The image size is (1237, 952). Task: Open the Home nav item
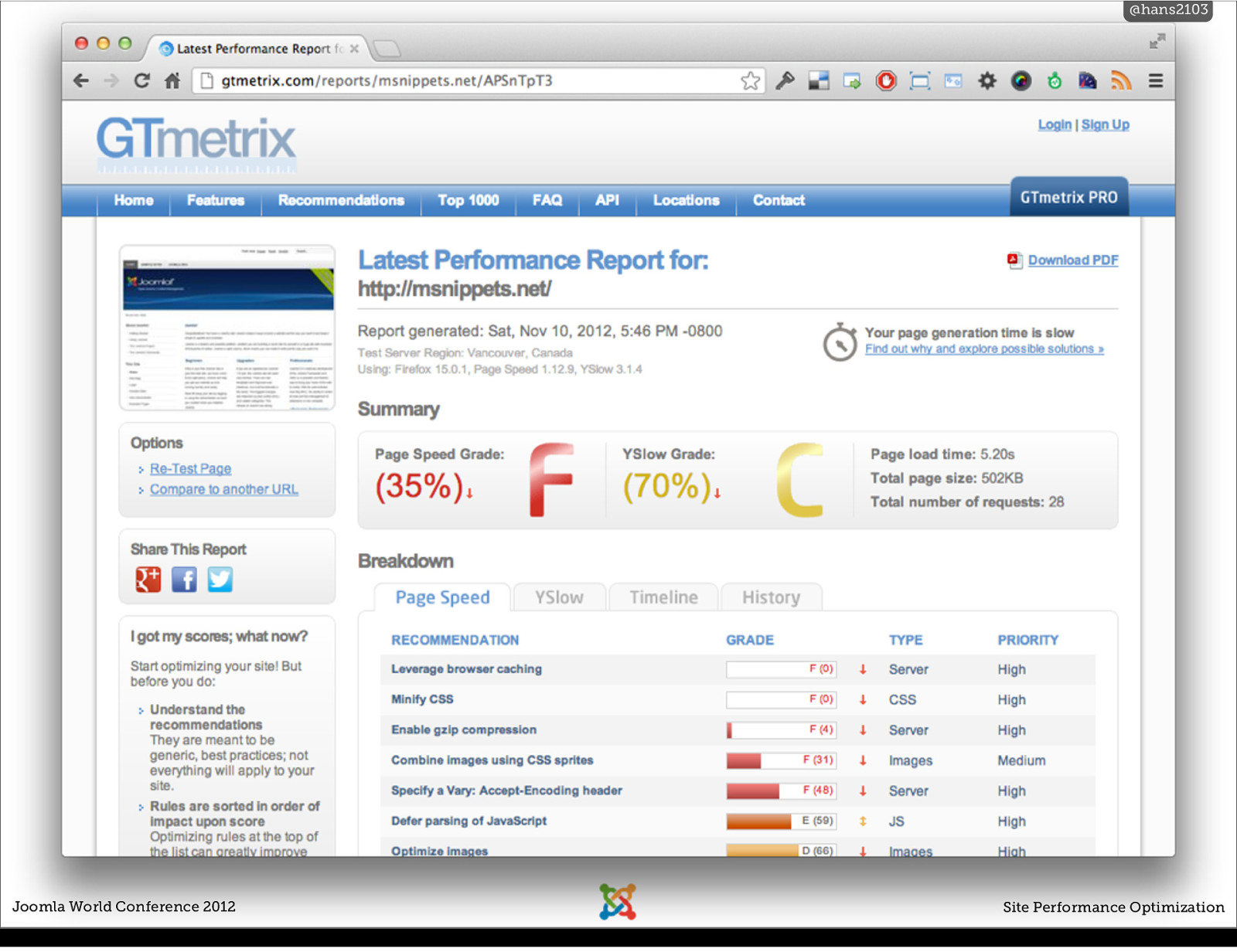click(134, 200)
